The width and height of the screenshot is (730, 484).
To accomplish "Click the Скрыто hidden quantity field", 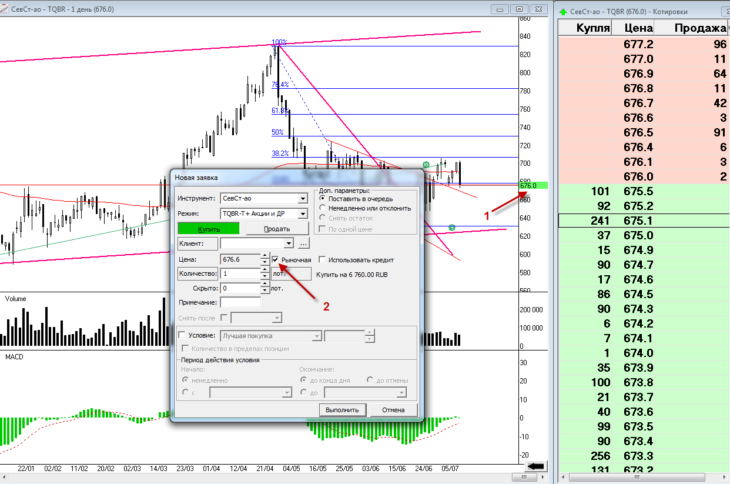I will 240,288.
